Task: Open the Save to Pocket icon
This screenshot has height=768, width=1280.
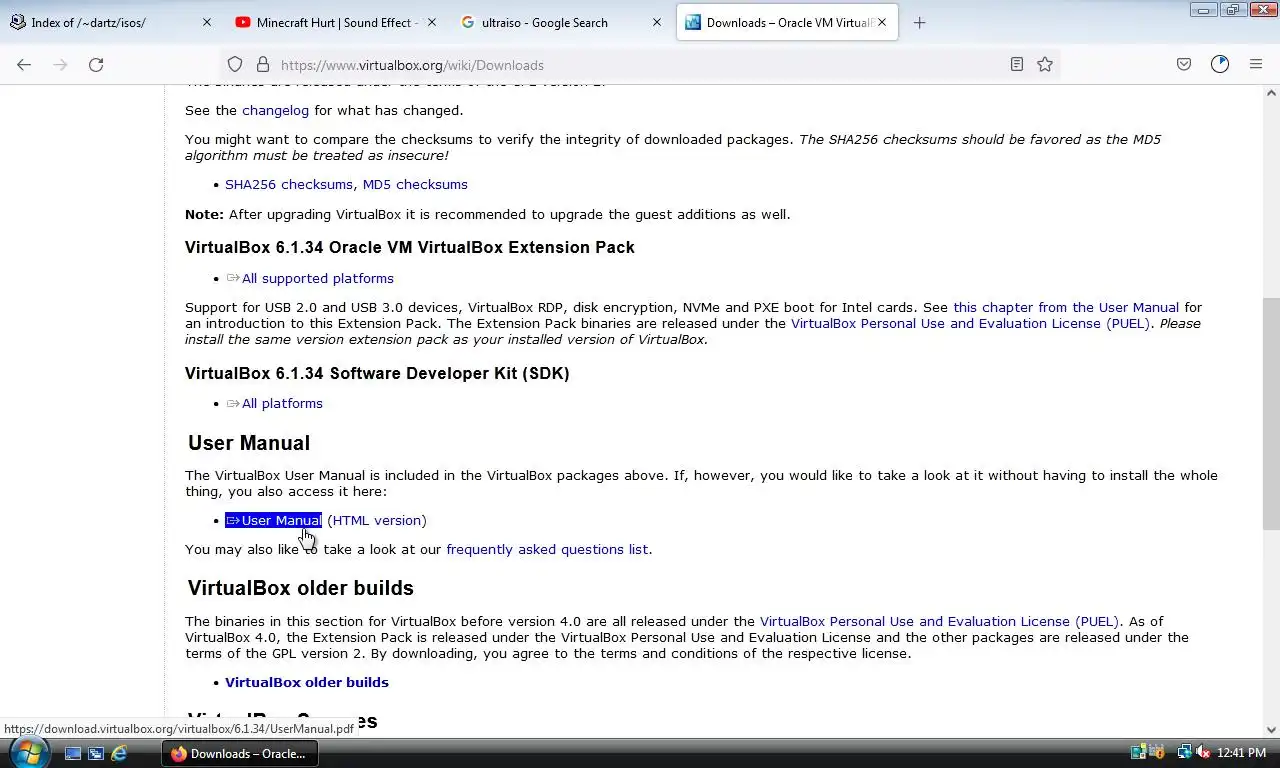Action: (x=1184, y=64)
